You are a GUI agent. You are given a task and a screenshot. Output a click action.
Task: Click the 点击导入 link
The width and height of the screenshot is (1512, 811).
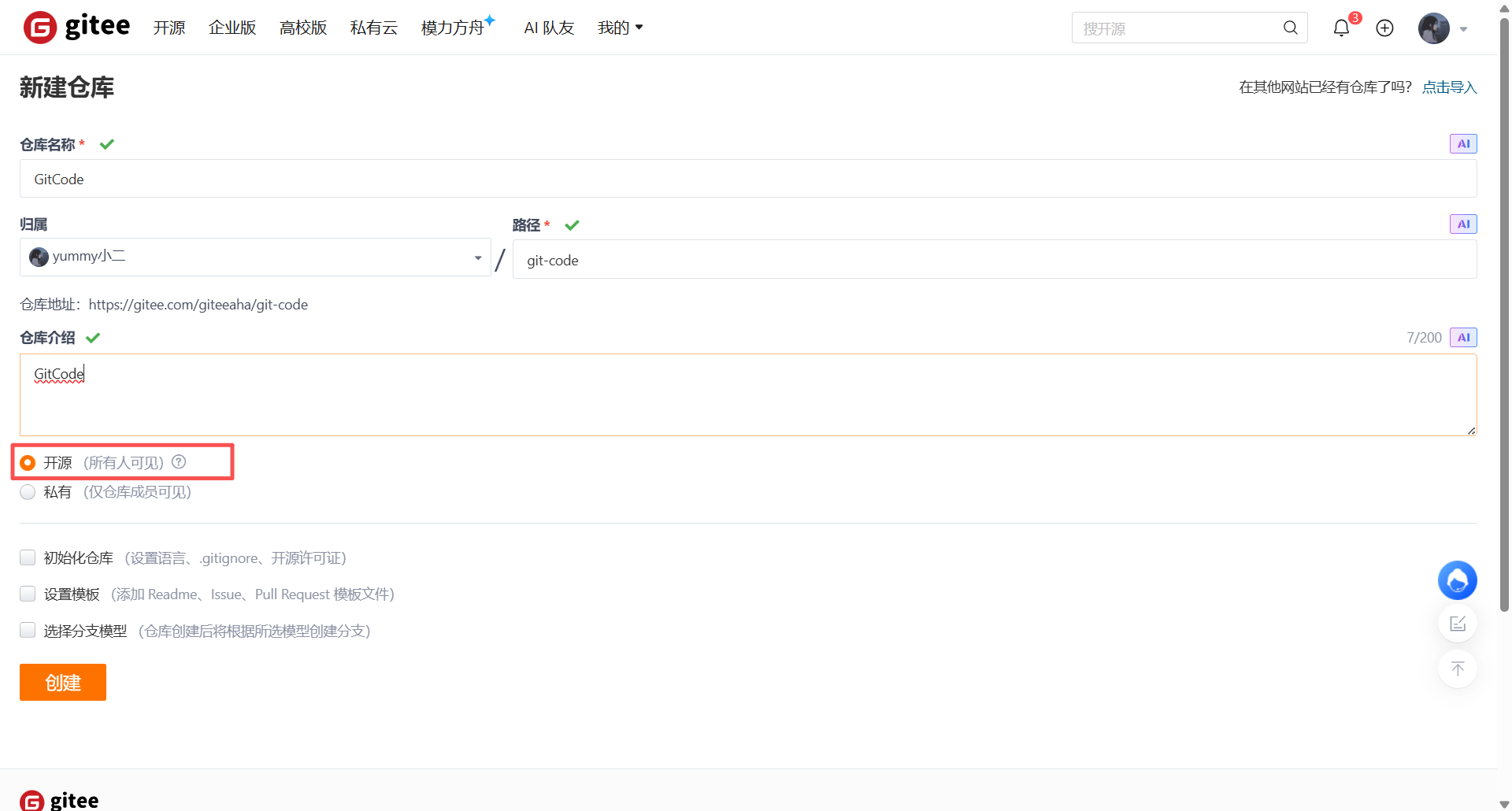1449,87
